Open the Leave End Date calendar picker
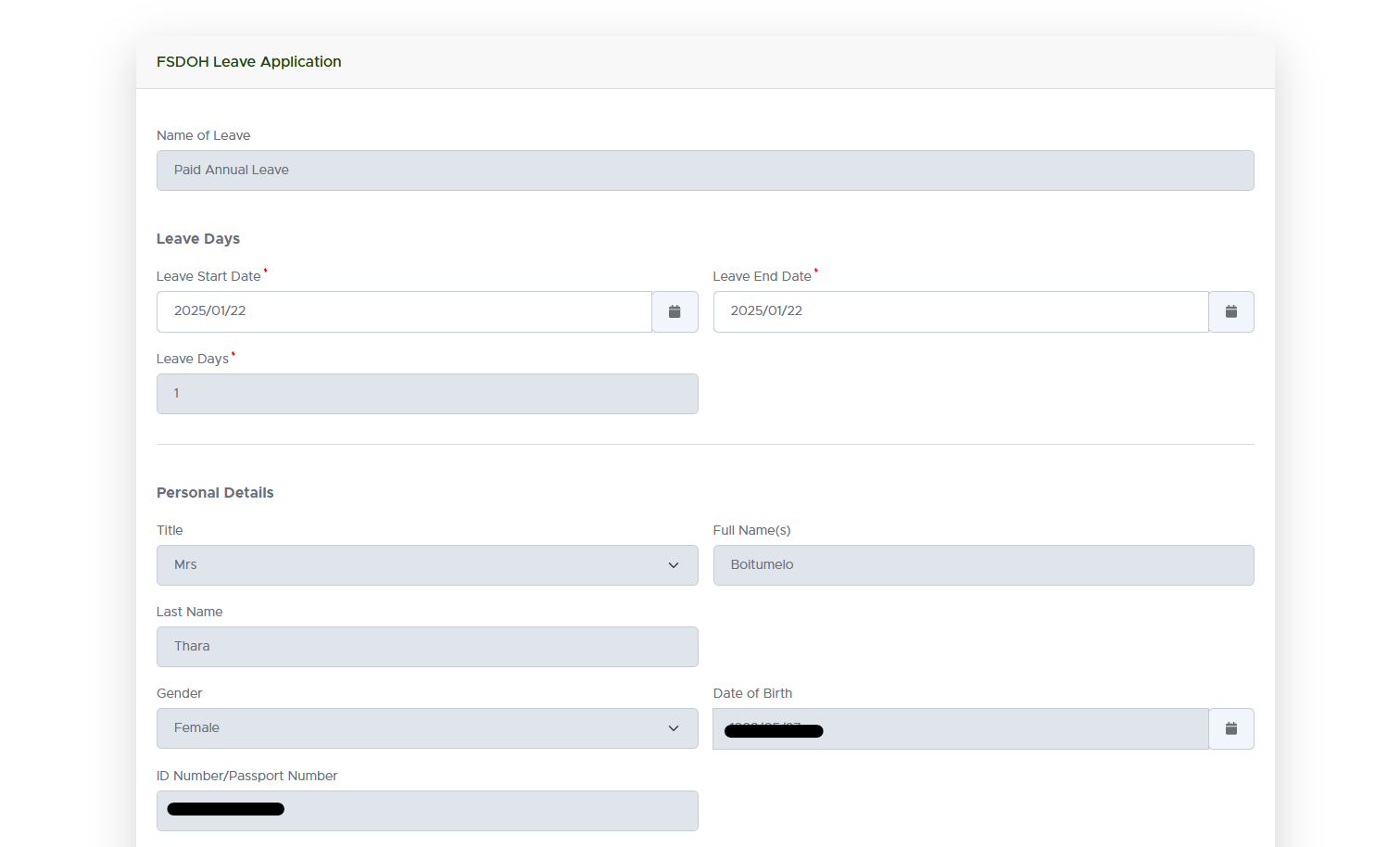This screenshot has width=1400, height=847. (1230, 311)
